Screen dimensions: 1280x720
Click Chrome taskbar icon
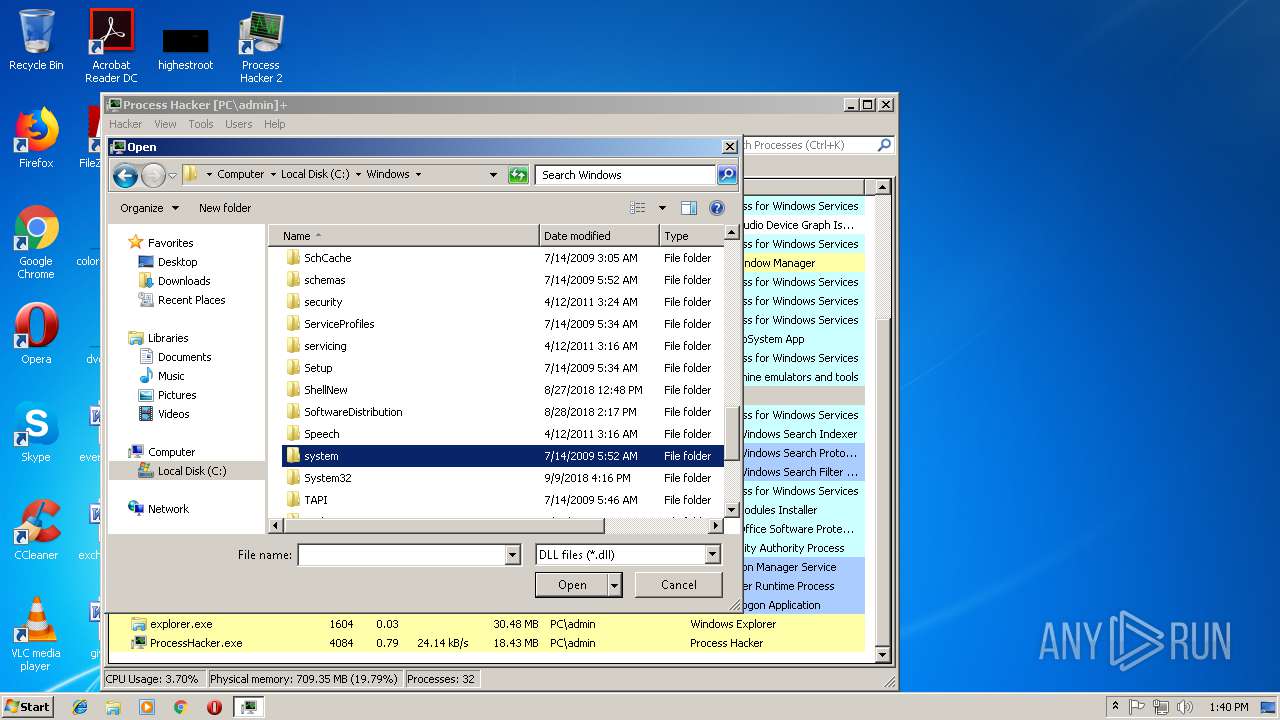point(181,707)
